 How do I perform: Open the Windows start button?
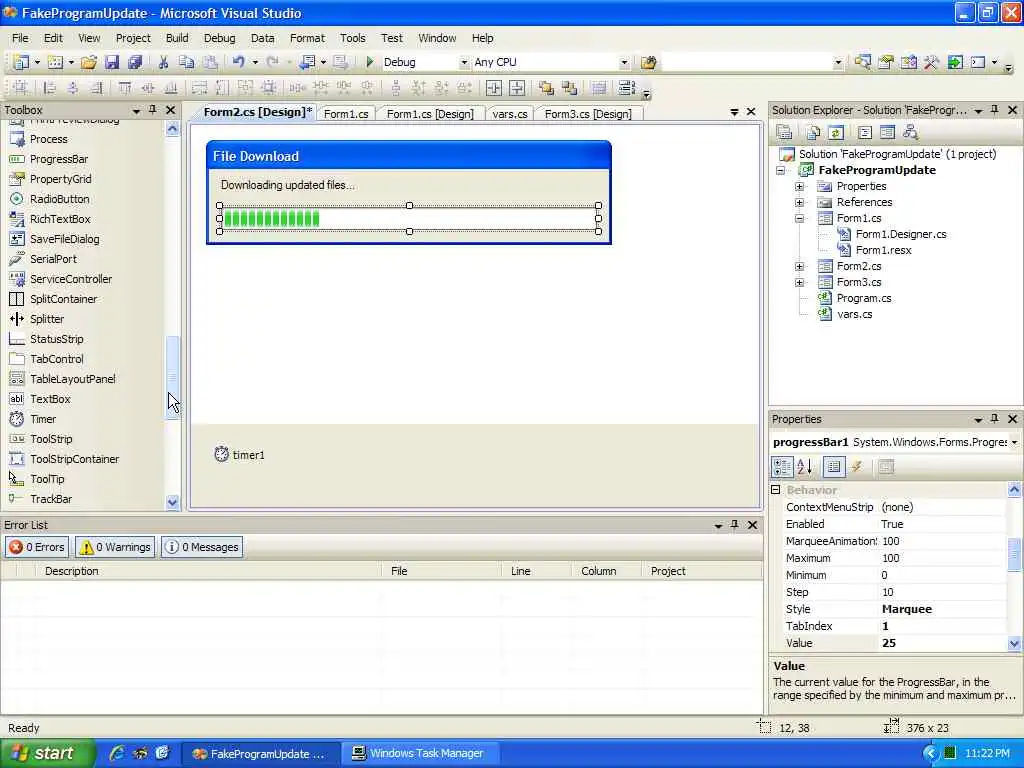pyautogui.click(x=47, y=753)
